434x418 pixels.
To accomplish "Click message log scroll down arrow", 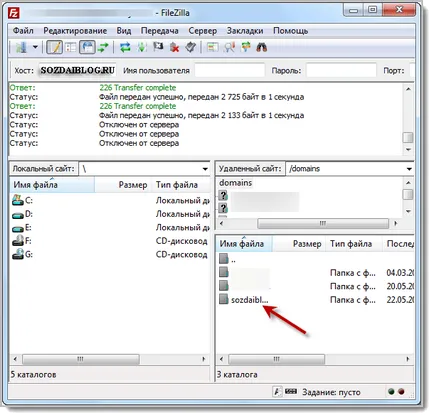I will coord(408,150).
